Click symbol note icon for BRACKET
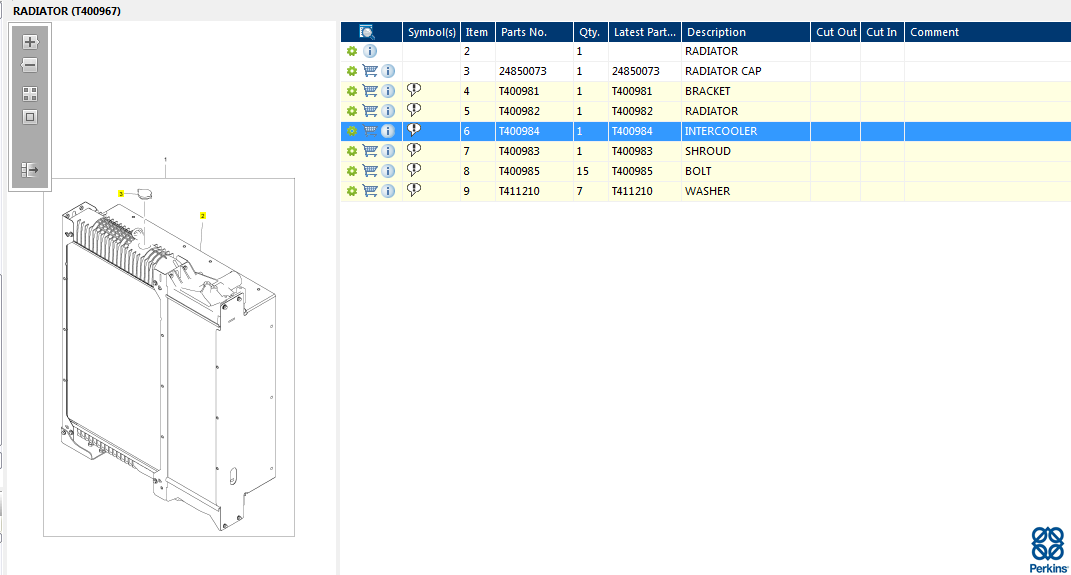Screen dimensions: 1071x575 (414, 89)
